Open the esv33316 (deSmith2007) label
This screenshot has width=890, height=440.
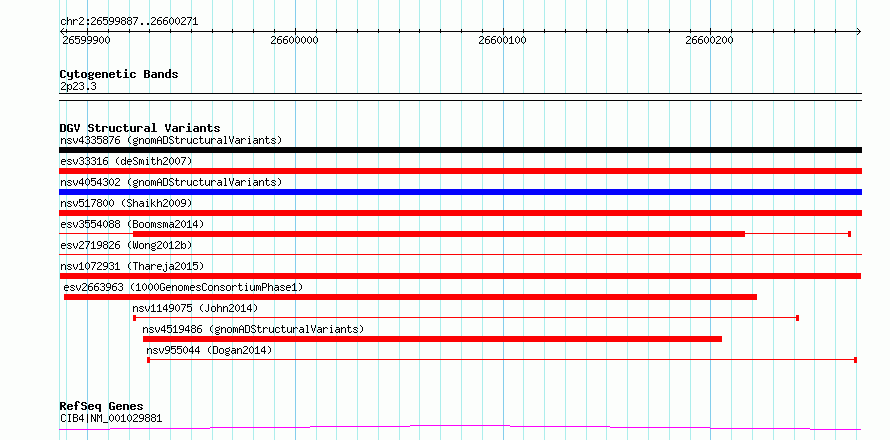pos(126,161)
